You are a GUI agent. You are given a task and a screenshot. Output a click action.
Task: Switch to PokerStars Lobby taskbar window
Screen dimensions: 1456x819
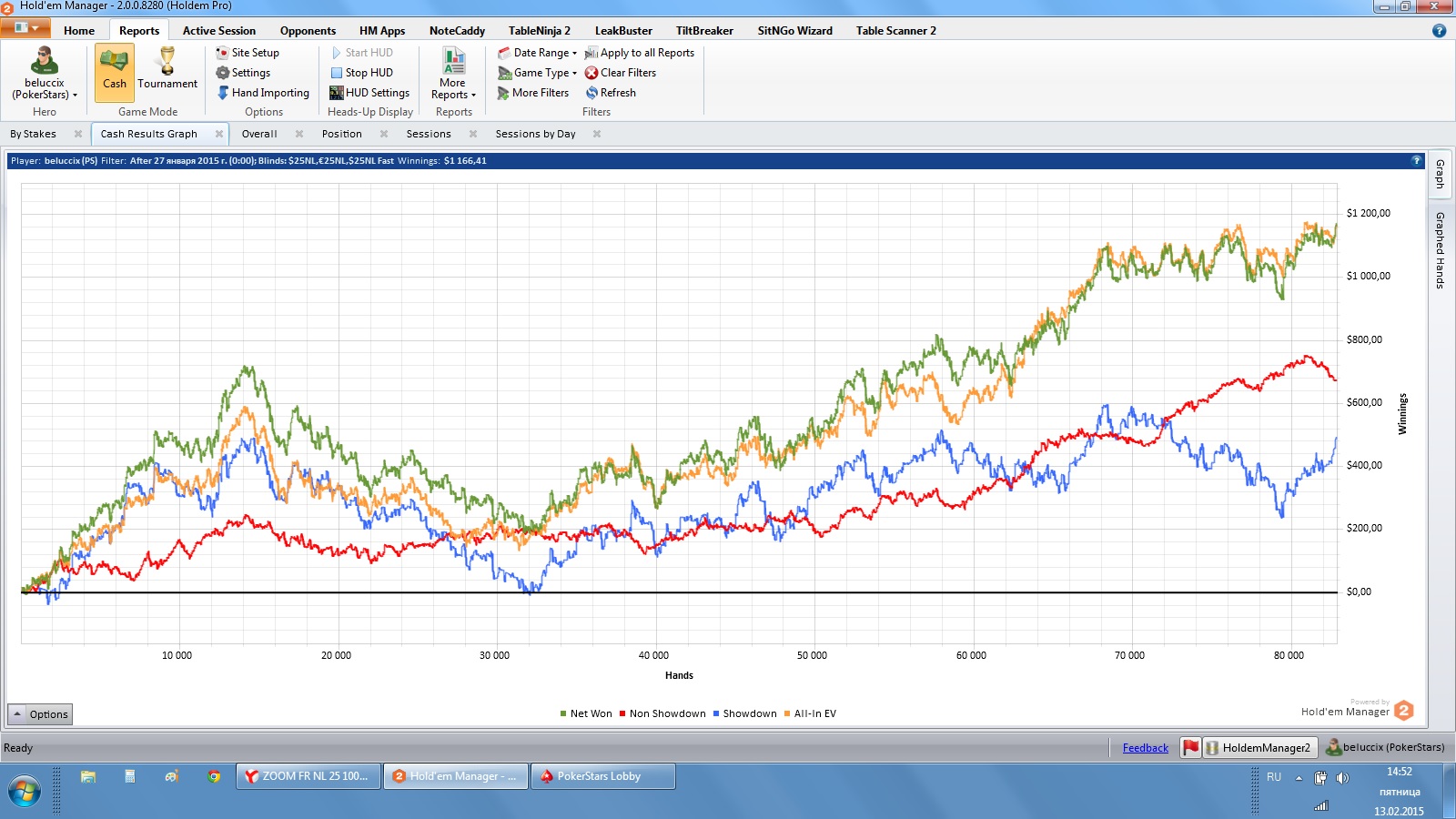tap(602, 776)
